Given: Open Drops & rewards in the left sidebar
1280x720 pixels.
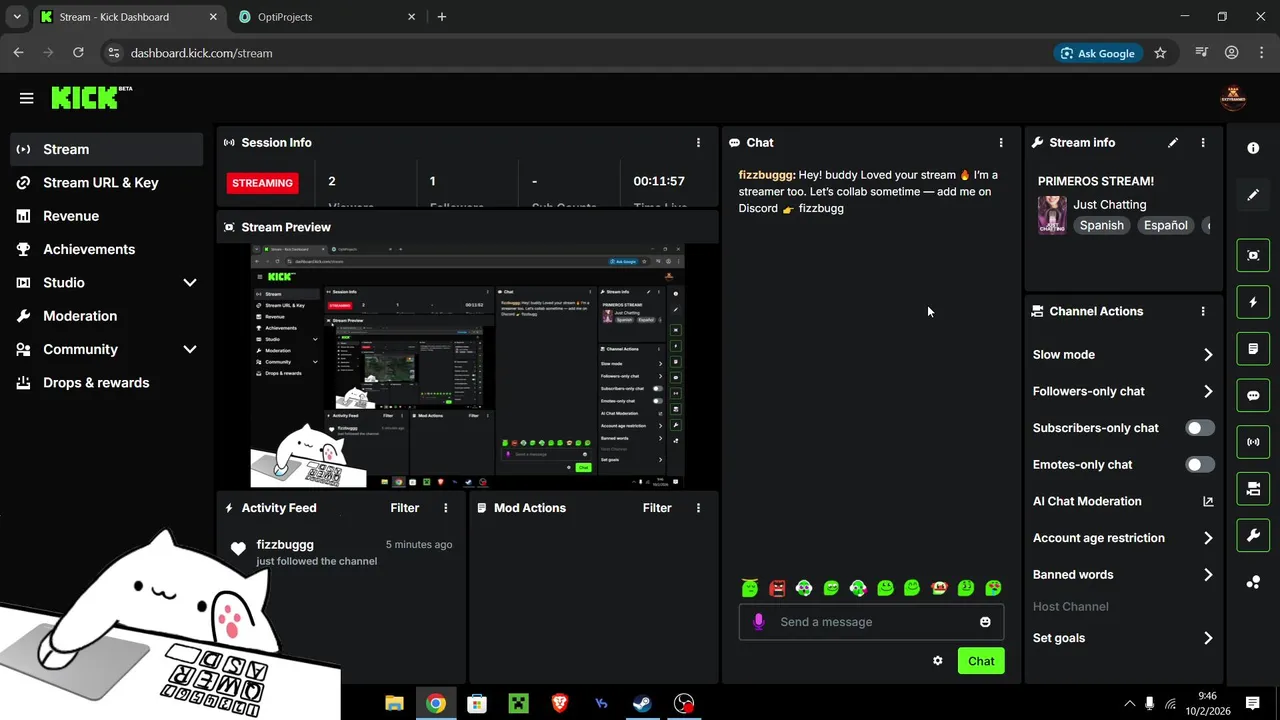Looking at the screenshot, I should coord(107,383).
